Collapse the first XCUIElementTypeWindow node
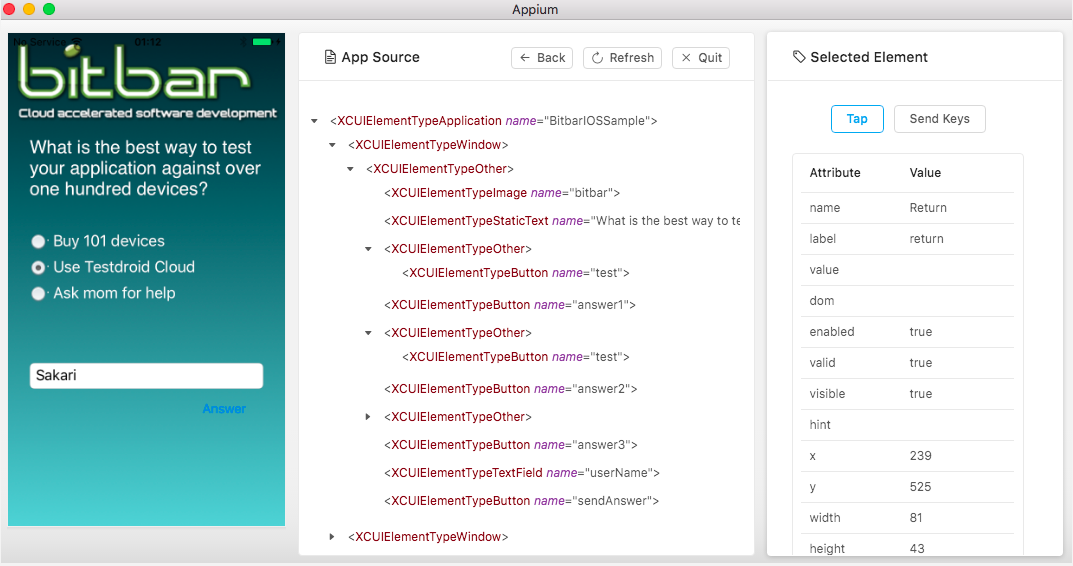The width and height of the screenshot is (1073, 566). [333, 145]
